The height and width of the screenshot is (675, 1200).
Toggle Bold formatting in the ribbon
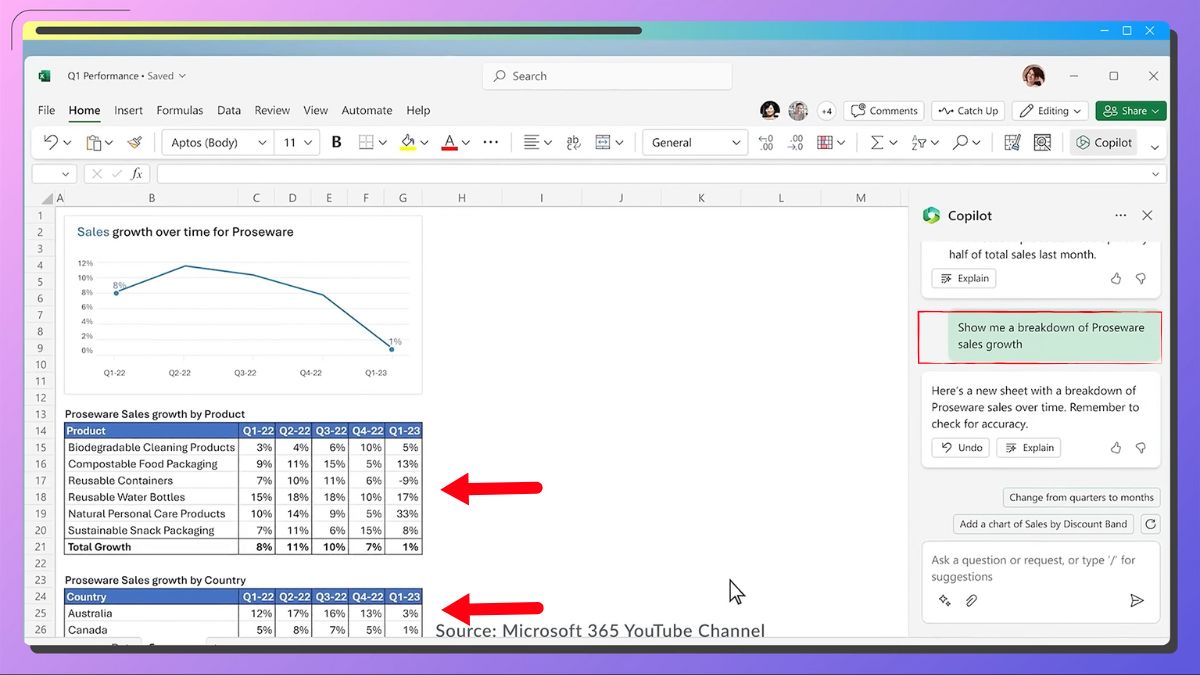336,143
